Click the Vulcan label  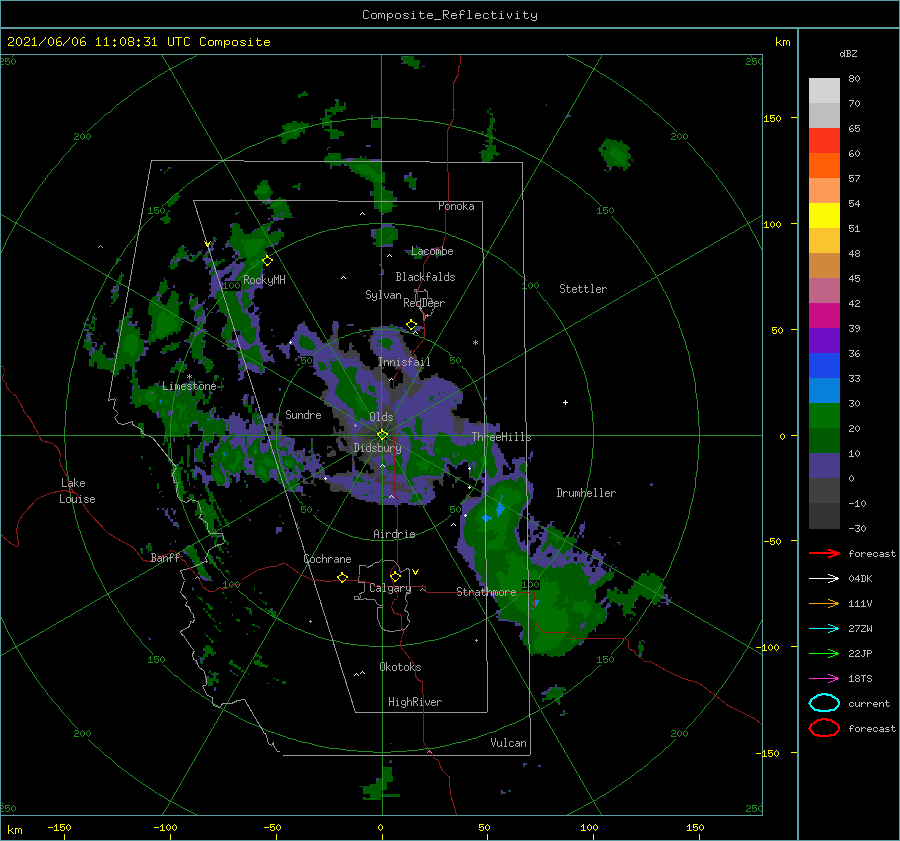pyautogui.click(x=509, y=743)
